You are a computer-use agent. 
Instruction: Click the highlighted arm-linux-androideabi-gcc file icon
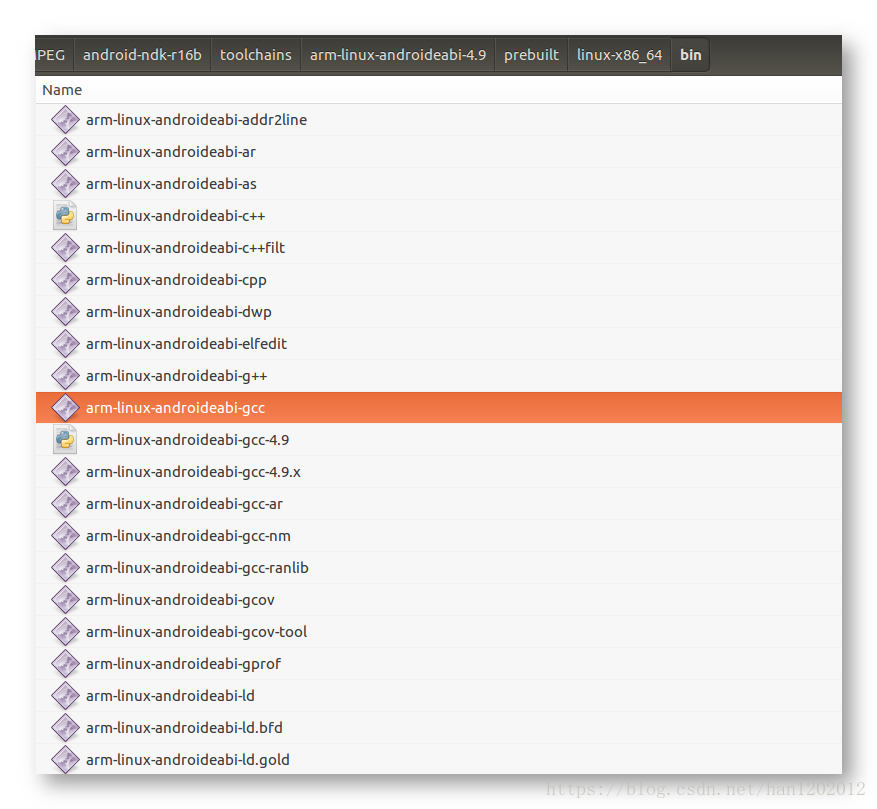click(x=65, y=408)
